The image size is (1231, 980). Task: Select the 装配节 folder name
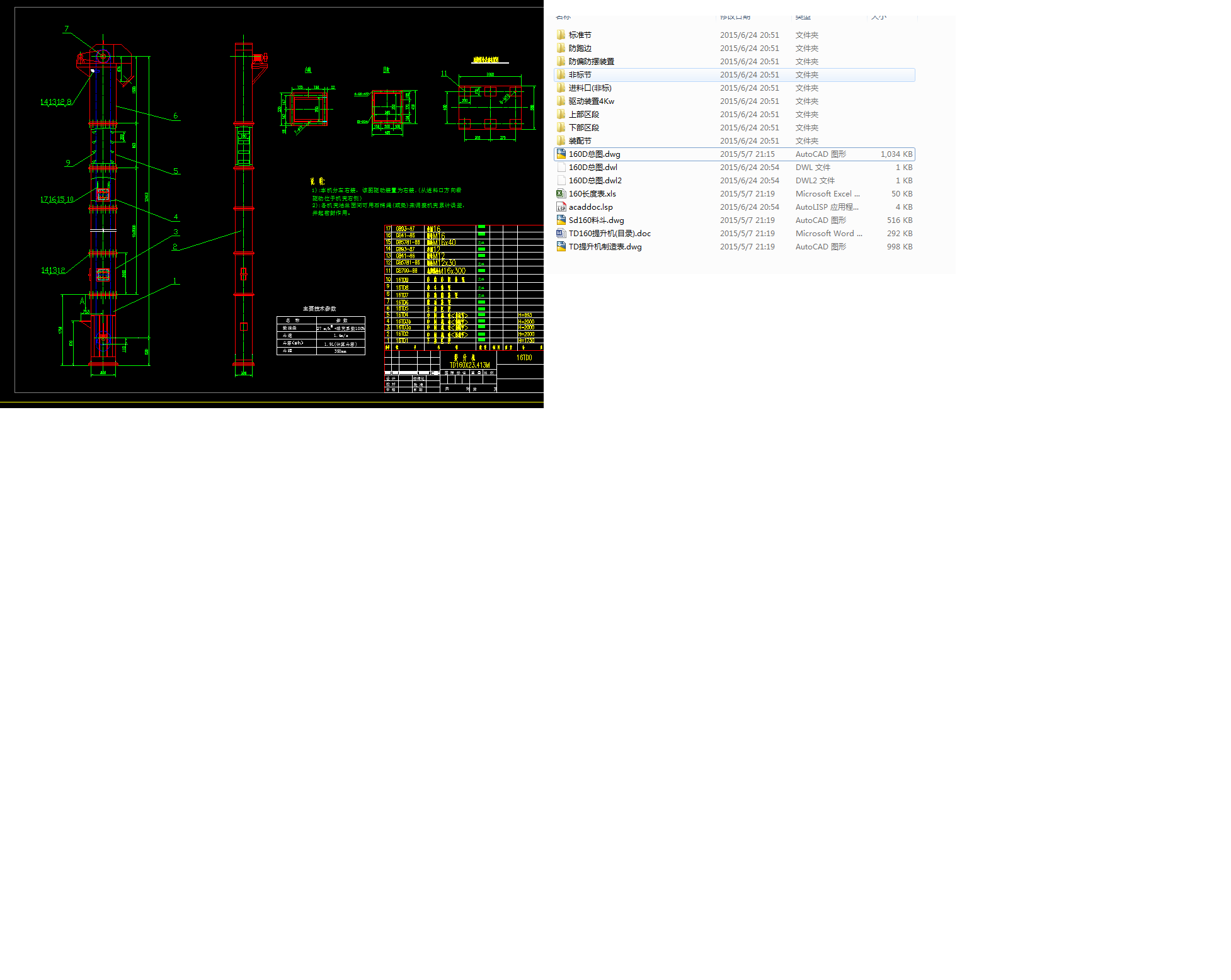(x=580, y=140)
